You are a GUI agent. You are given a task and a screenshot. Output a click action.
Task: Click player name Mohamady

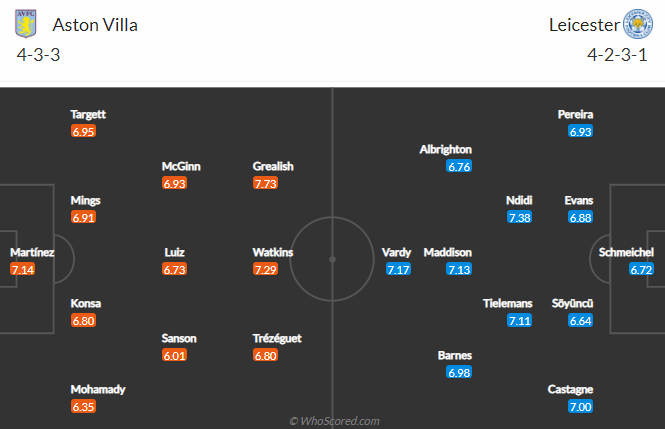[98, 389]
